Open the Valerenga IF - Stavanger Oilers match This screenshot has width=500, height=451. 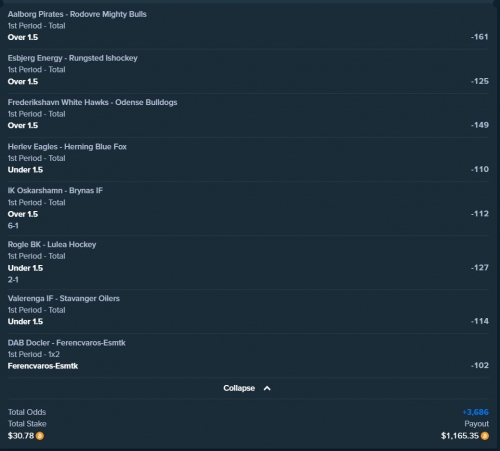point(64,298)
